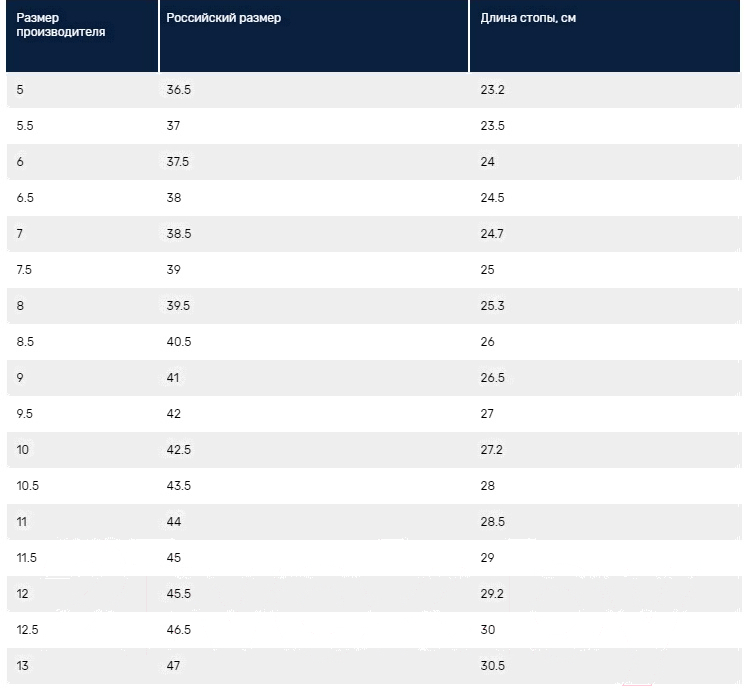Select Russian size 46.5 cell
744x688 pixels.
pos(179,630)
